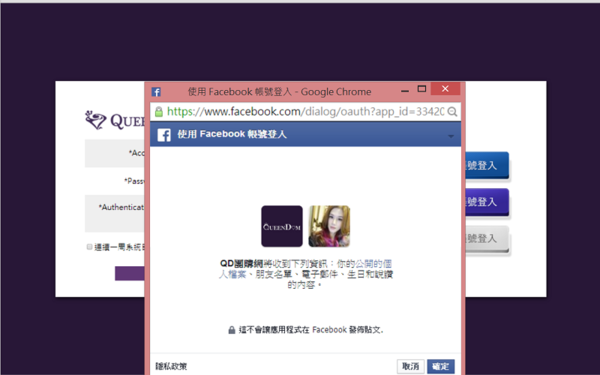The width and height of the screenshot is (600, 375).
Task: Click the purple login button on the right
Action: tap(487, 202)
